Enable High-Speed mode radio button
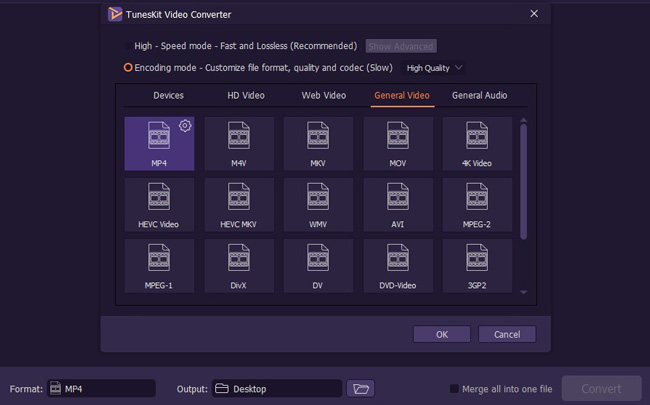Screen dimensions: 650x405 (128, 46)
